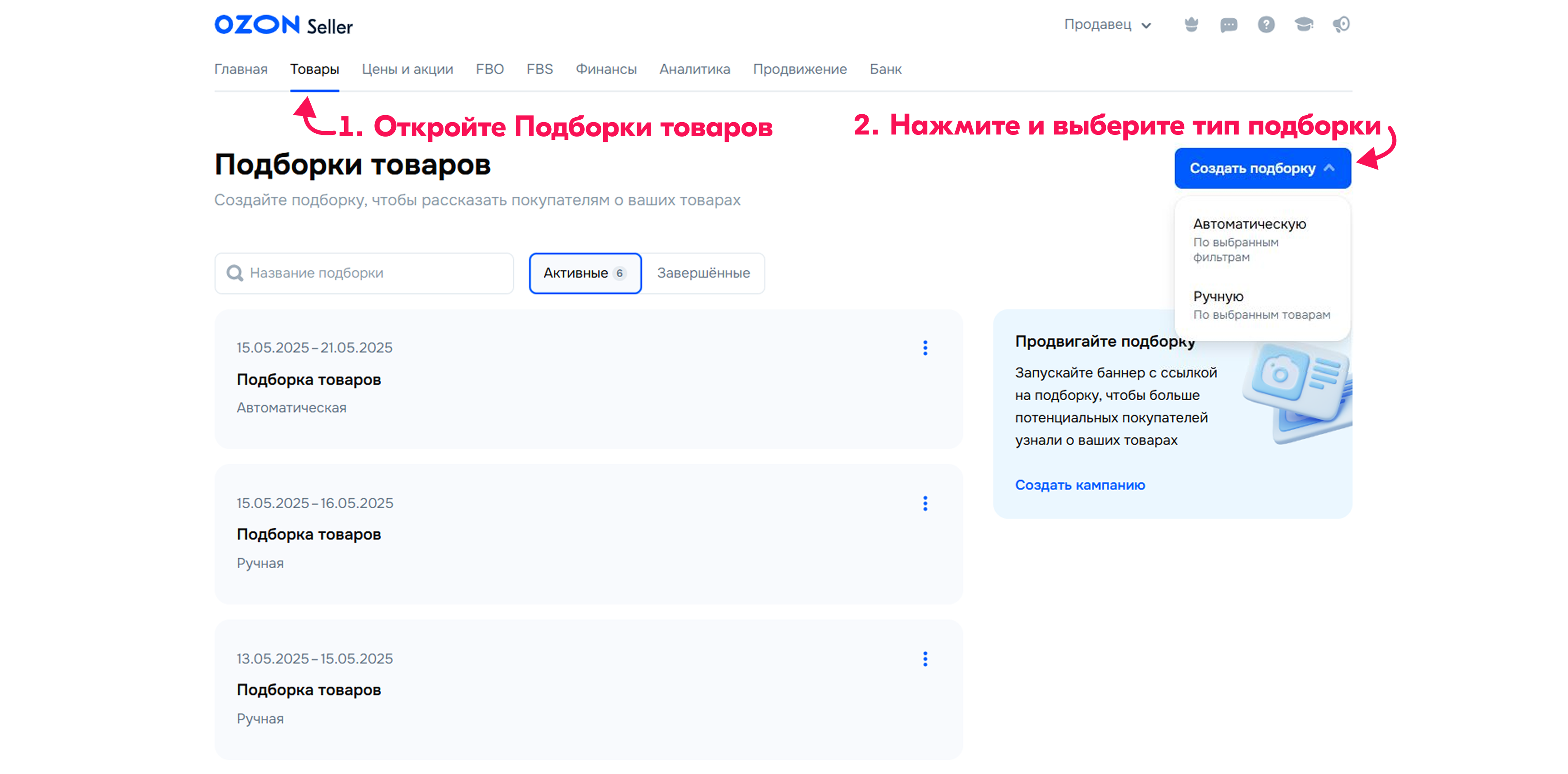Viewport: 1568px width, 774px height.
Task: Click the Создать кампанию link
Action: click(1080, 485)
